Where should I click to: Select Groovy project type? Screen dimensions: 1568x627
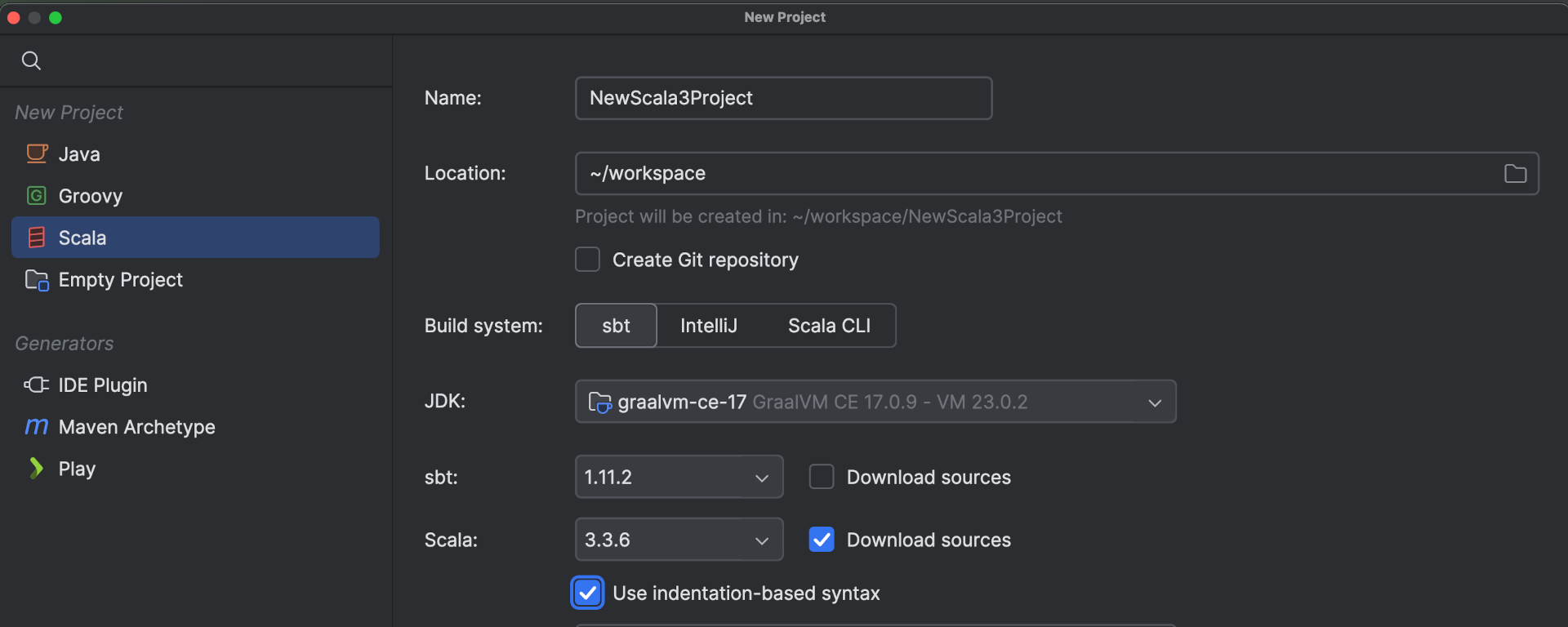point(195,196)
